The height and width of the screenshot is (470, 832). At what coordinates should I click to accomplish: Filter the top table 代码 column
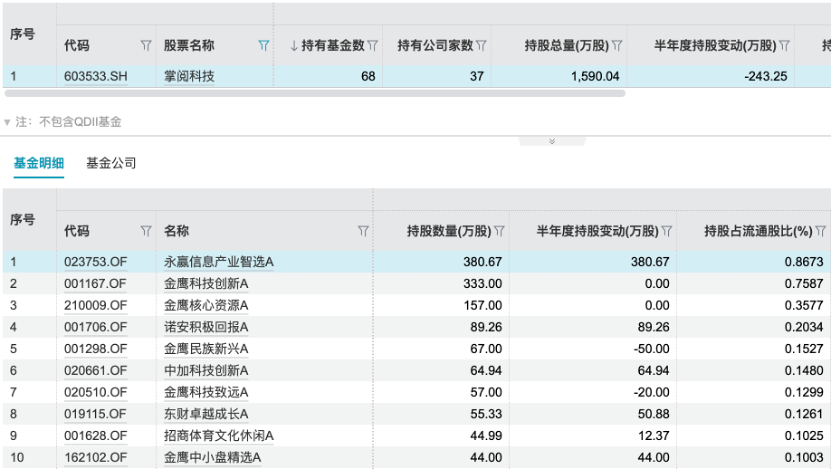point(146,46)
